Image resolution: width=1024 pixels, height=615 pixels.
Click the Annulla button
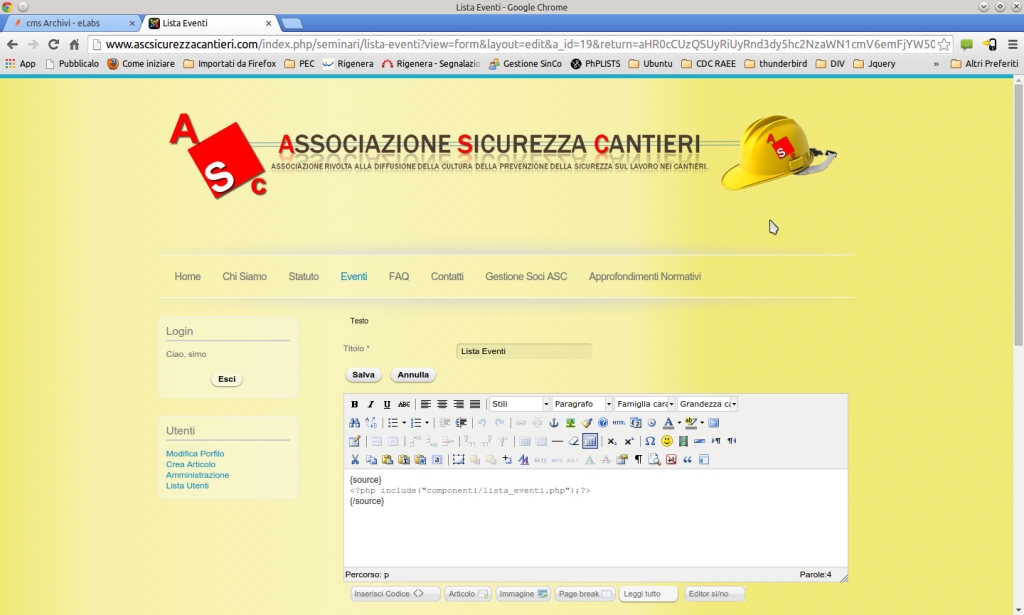pos(413,375)
